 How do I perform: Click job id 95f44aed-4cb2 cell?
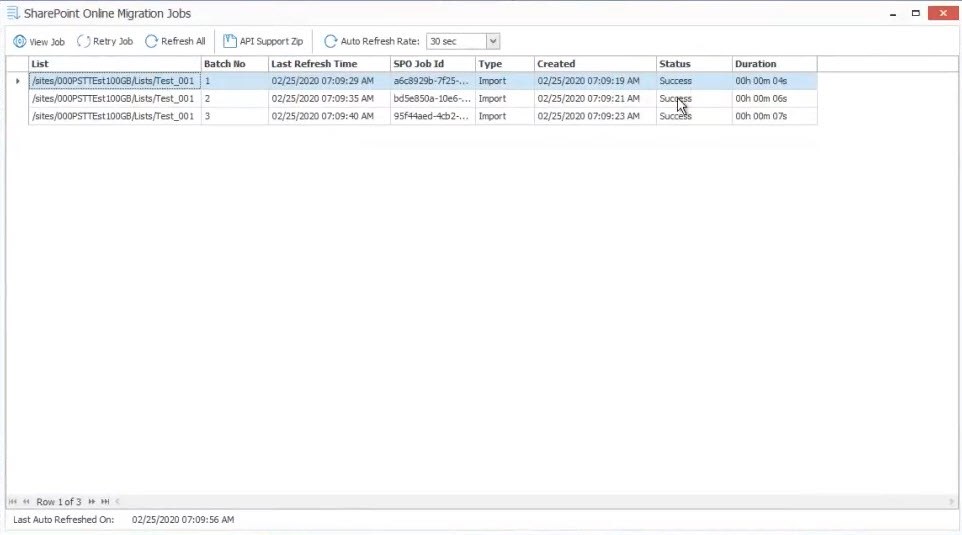pyautogui.click(x=433, y=116)
